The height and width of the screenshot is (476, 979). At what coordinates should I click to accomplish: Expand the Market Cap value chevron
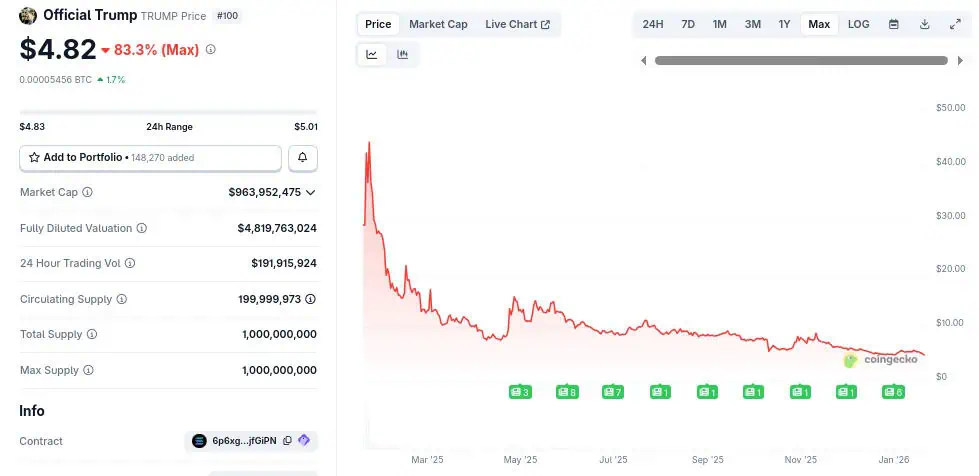coord(311,192)
